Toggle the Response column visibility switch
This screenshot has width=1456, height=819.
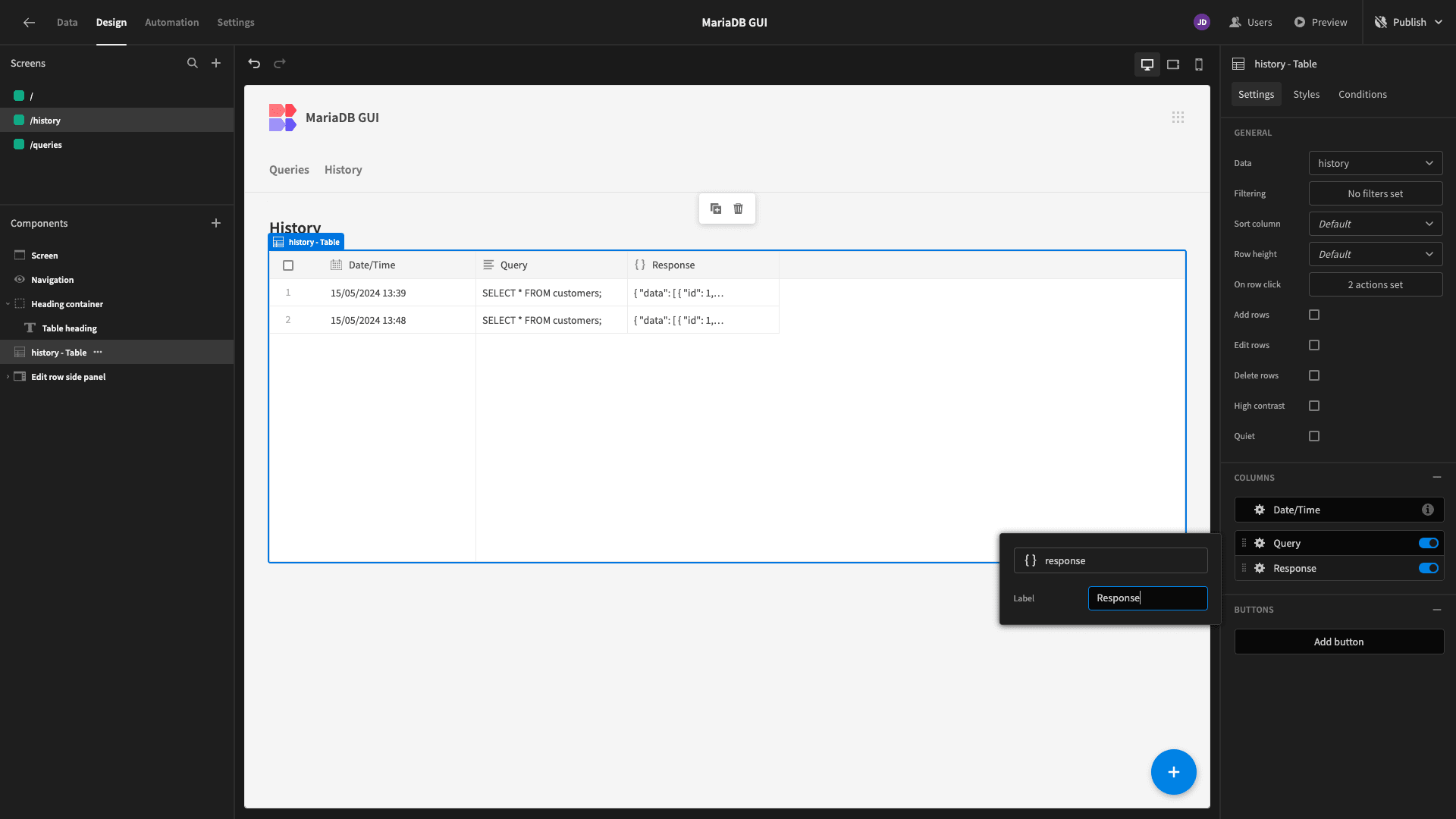click(x=1429, y=568)
